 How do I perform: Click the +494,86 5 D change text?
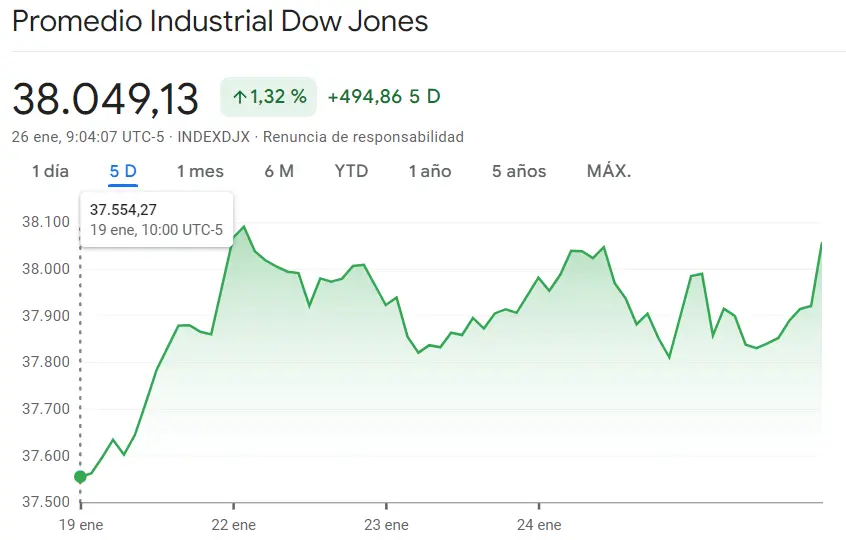pos(384,97)
